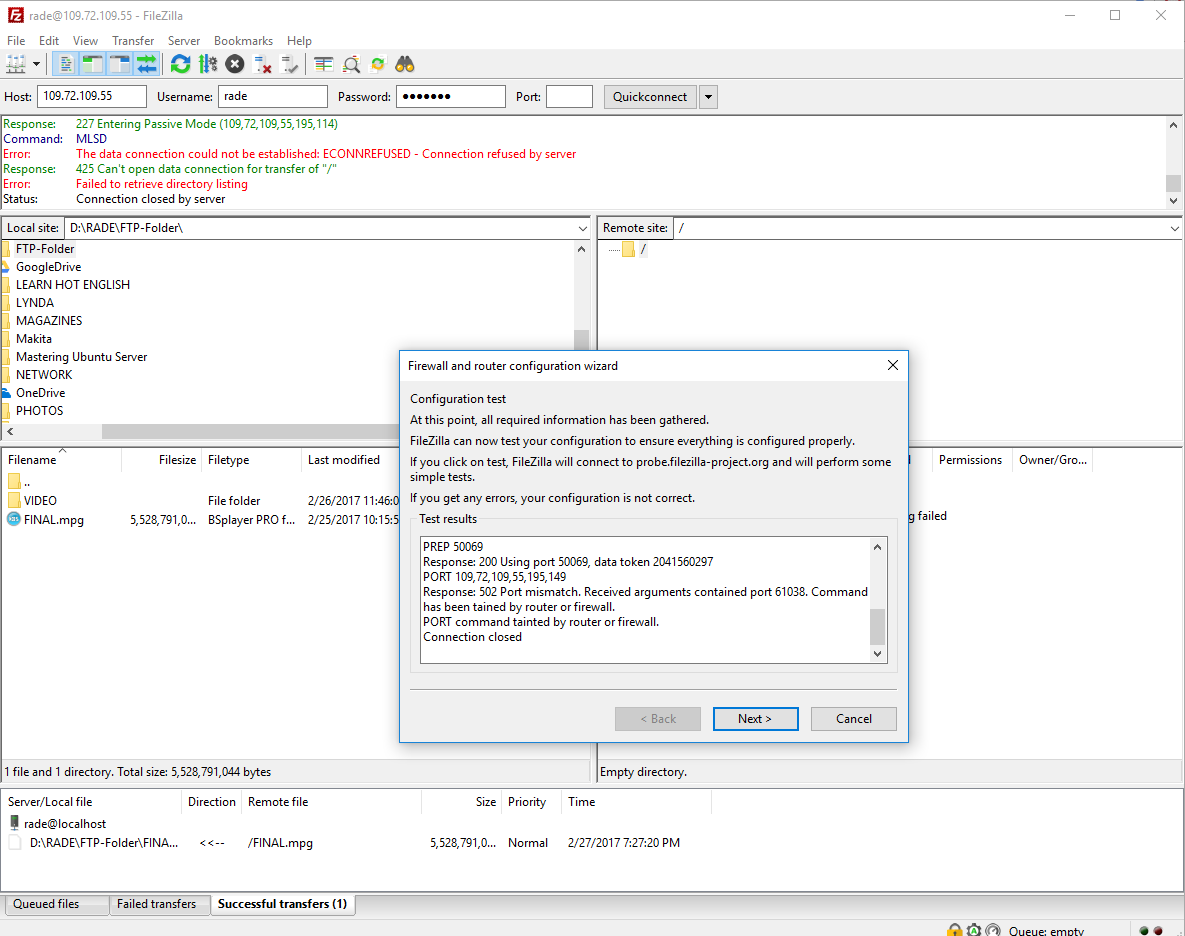Click Next in the wizard
Image resolution: width=1185 pixels, height=936 pixels.
point(755,719)
